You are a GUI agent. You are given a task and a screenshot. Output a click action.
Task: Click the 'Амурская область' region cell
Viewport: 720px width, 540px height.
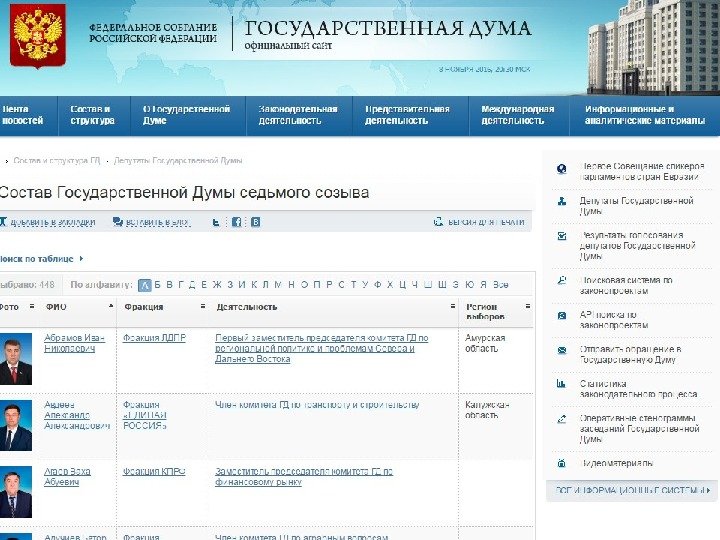(x=485, y=343)
